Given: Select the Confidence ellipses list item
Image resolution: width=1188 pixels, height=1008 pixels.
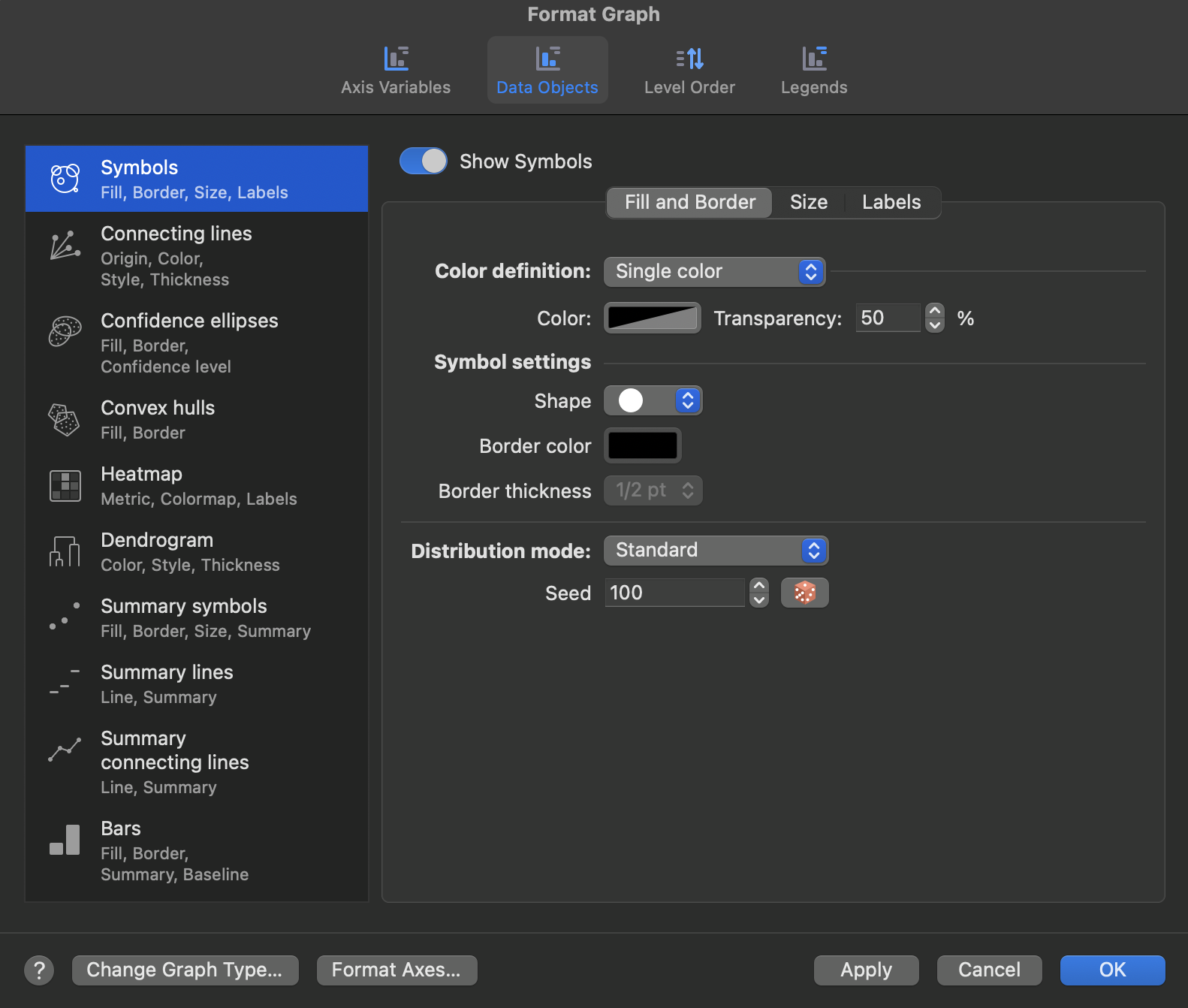Looking at the screenshot, I should pos(197,343).
